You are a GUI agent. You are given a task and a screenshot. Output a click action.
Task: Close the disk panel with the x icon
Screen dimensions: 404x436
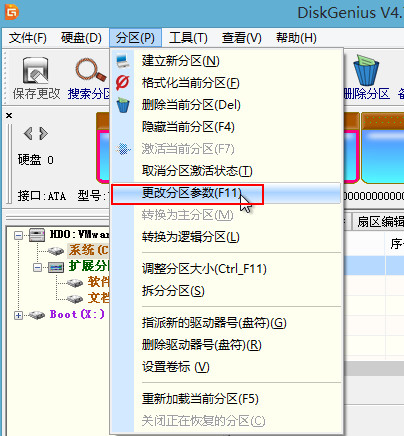9,115
